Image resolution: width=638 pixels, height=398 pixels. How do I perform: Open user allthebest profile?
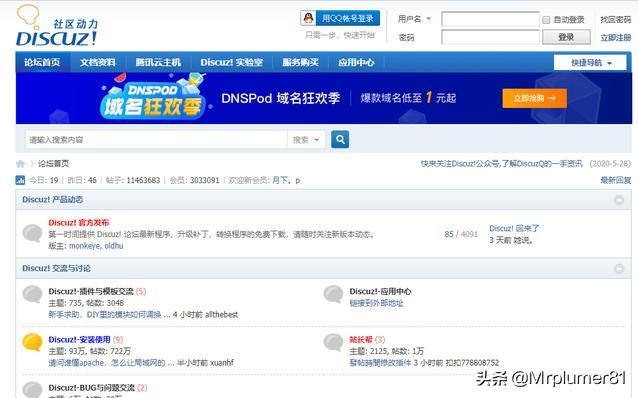click(x=221, y=315)
